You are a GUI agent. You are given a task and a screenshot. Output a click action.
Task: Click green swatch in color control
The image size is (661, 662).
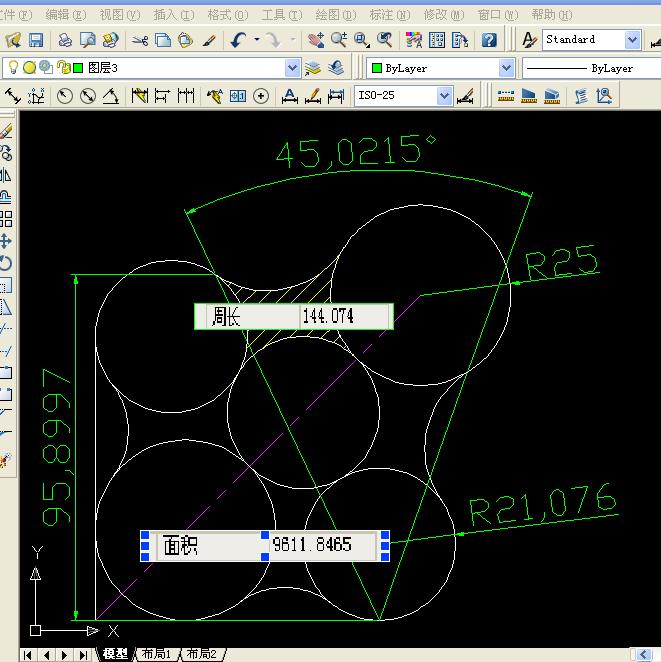(x=377, y=68)
